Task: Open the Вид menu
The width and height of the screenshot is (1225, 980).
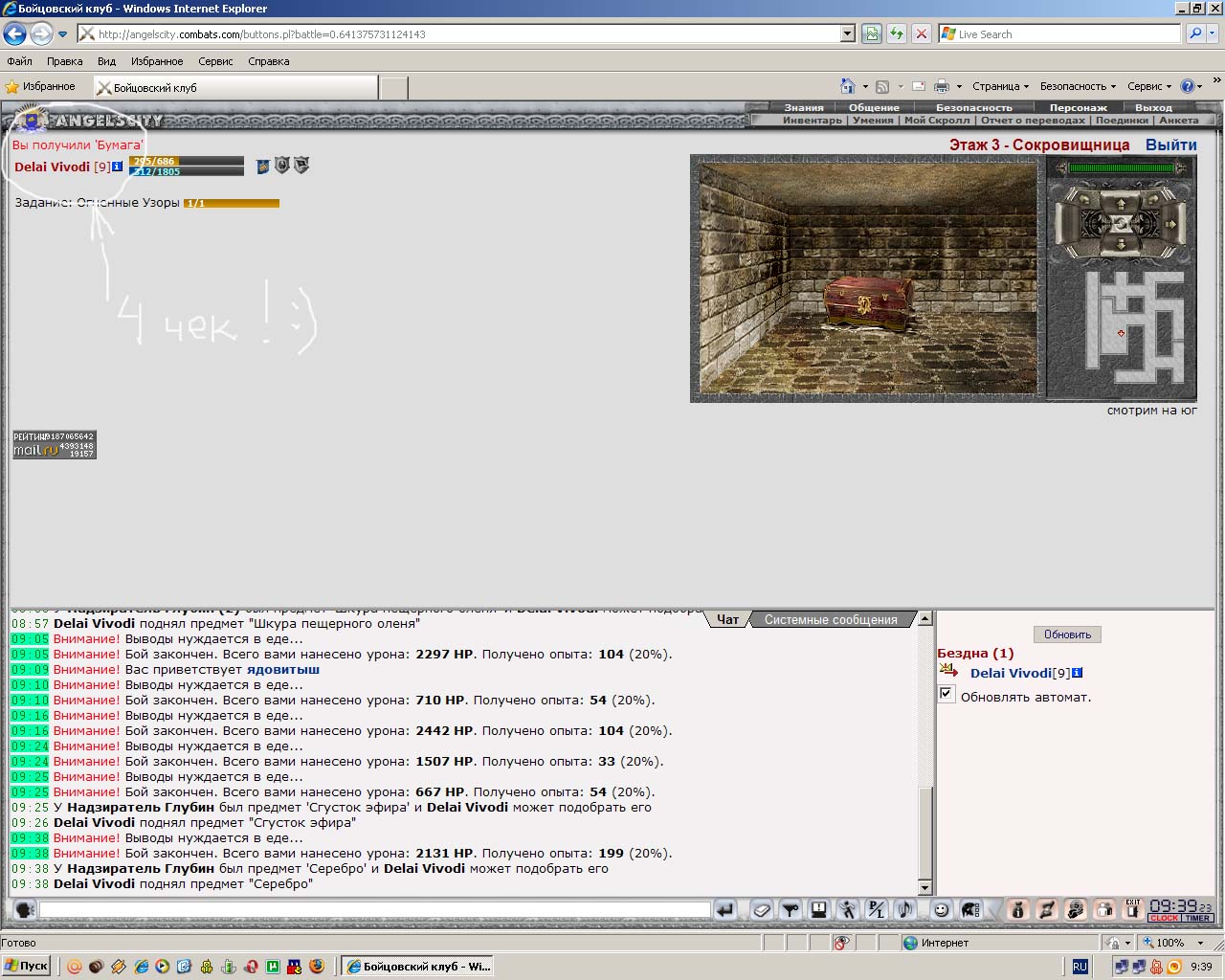Action: tap(106, 61)
